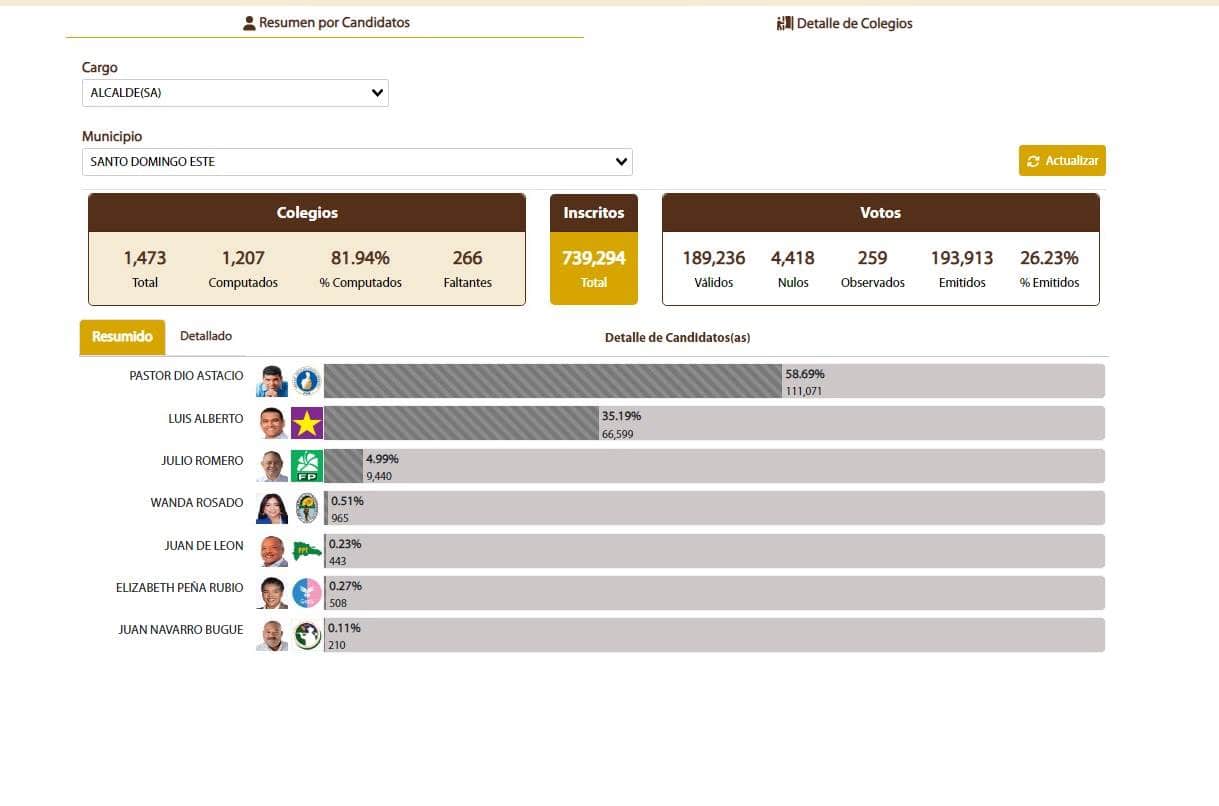Click Wanda Rosado's party emblem
1219x806 pixels.
(307, 508)
